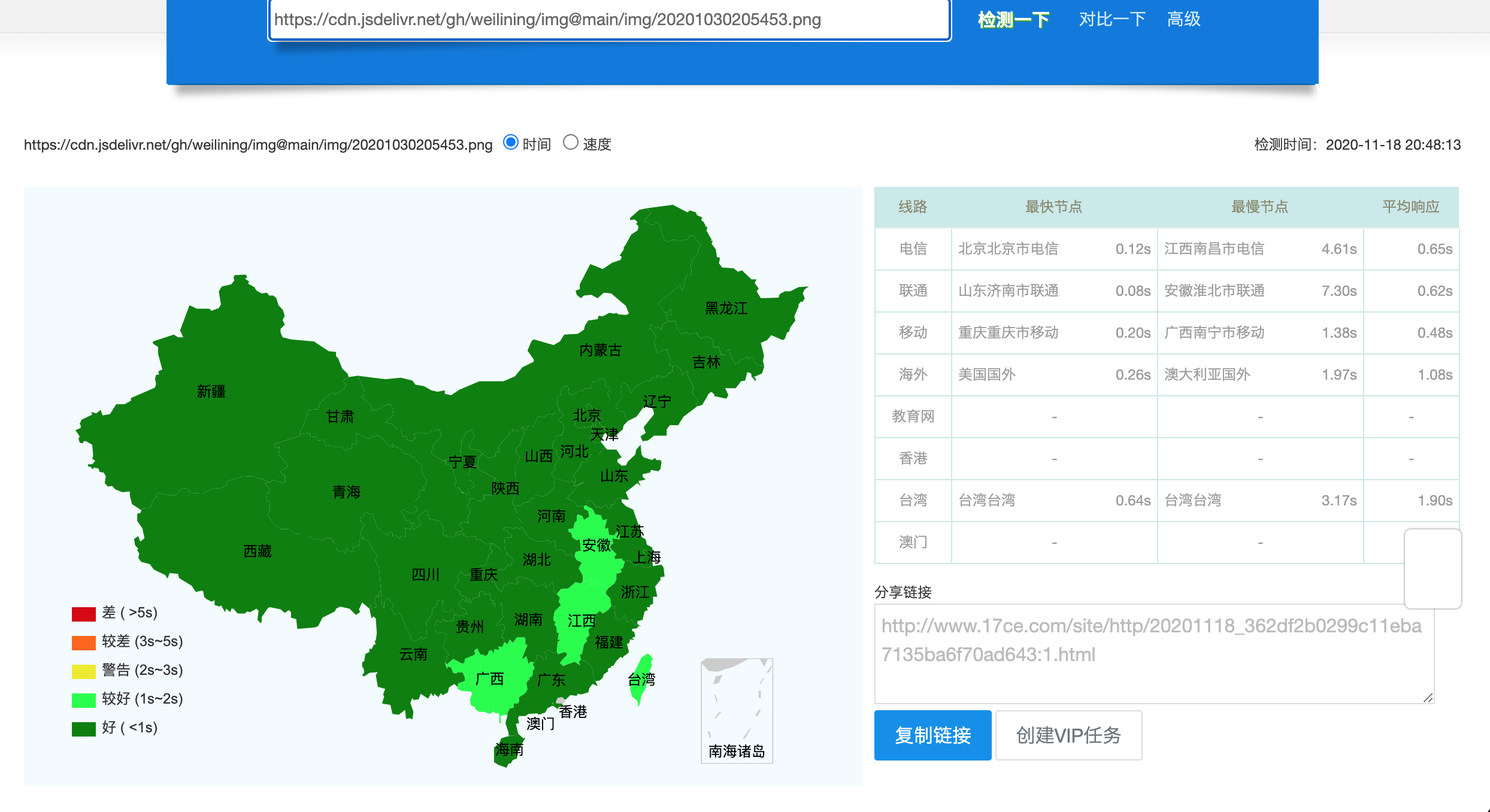The width and height of the screenshot is (1490, 812).
Task: Click the light green 较好 legend swatch
Action: click(x=84, y=700)
